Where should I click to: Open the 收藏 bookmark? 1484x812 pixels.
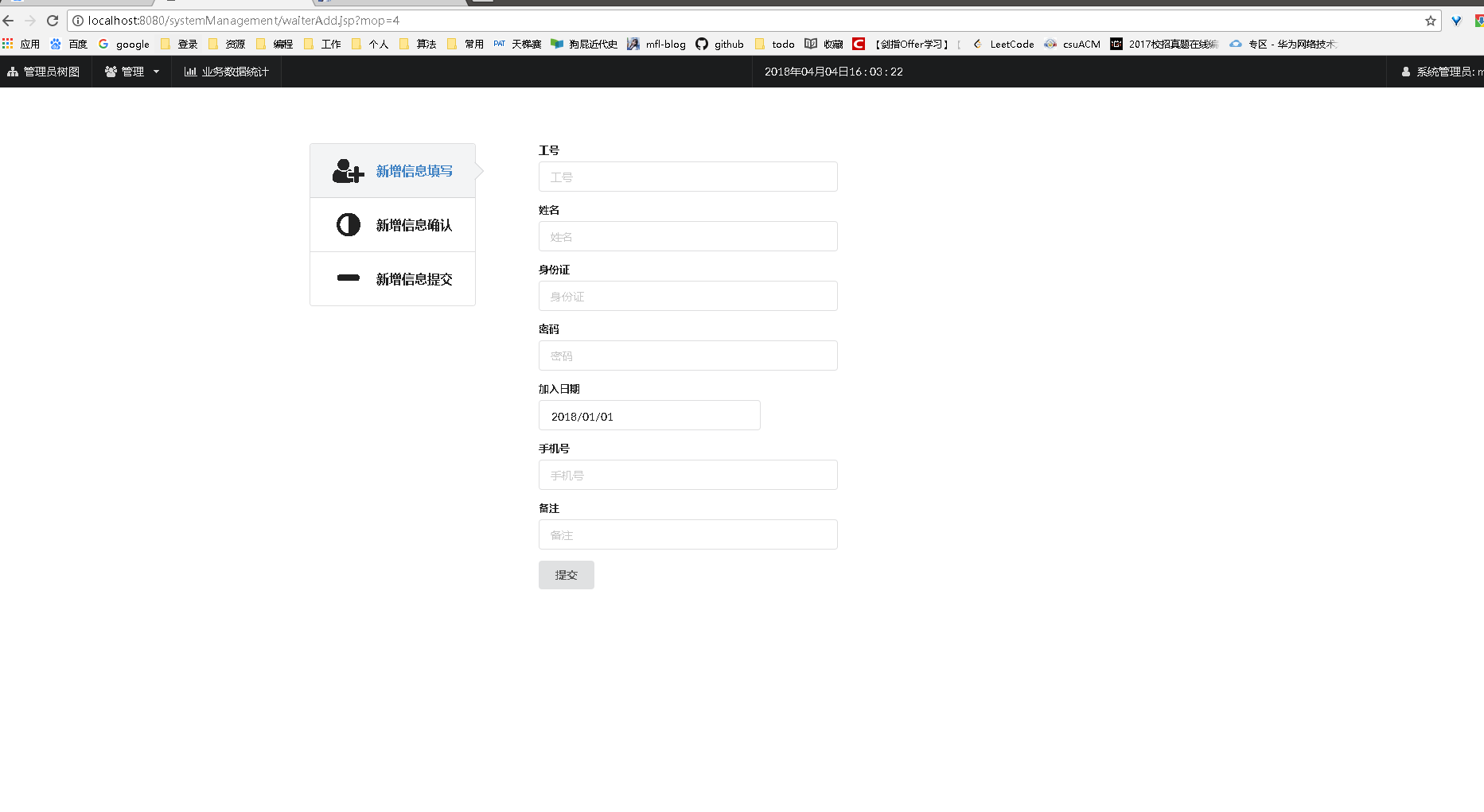(824, 44)
